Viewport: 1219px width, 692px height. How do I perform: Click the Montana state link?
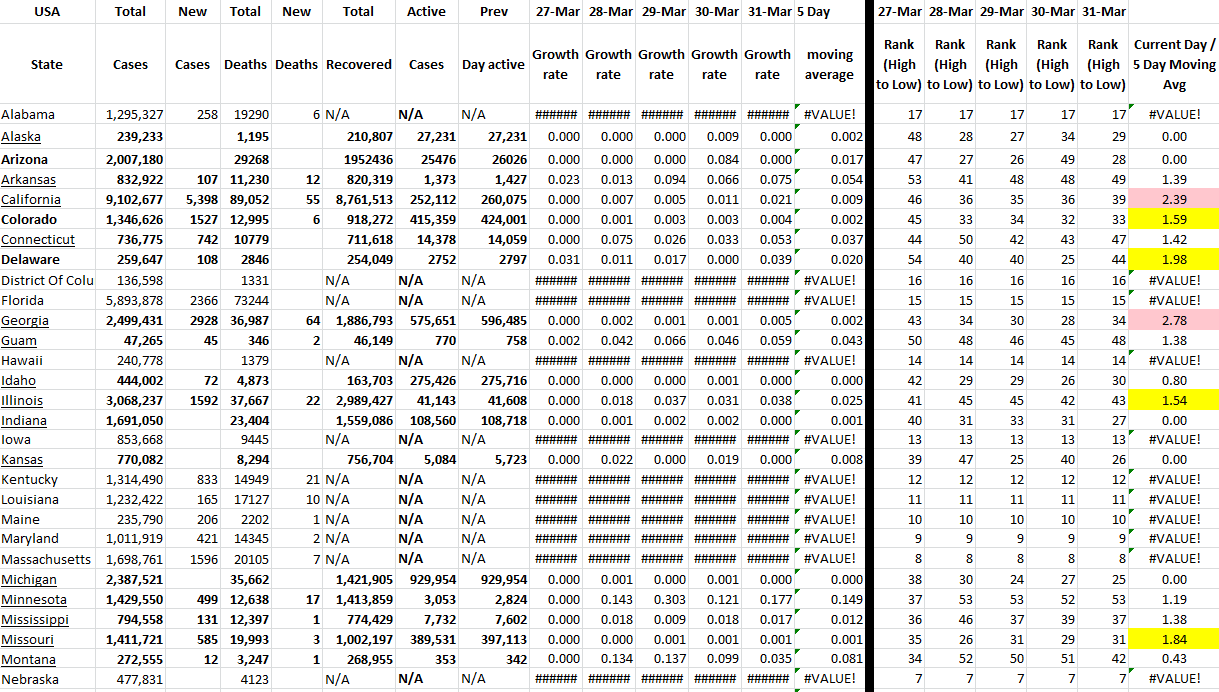click(x=29, y=660)
